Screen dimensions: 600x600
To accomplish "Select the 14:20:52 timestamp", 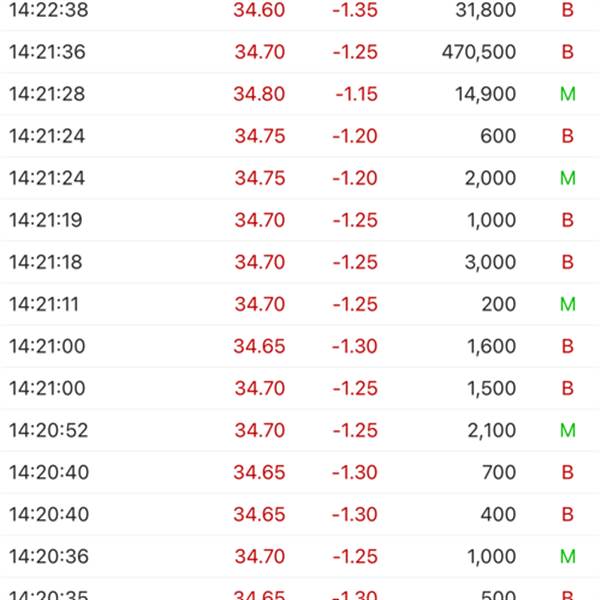I will (49, 430).
